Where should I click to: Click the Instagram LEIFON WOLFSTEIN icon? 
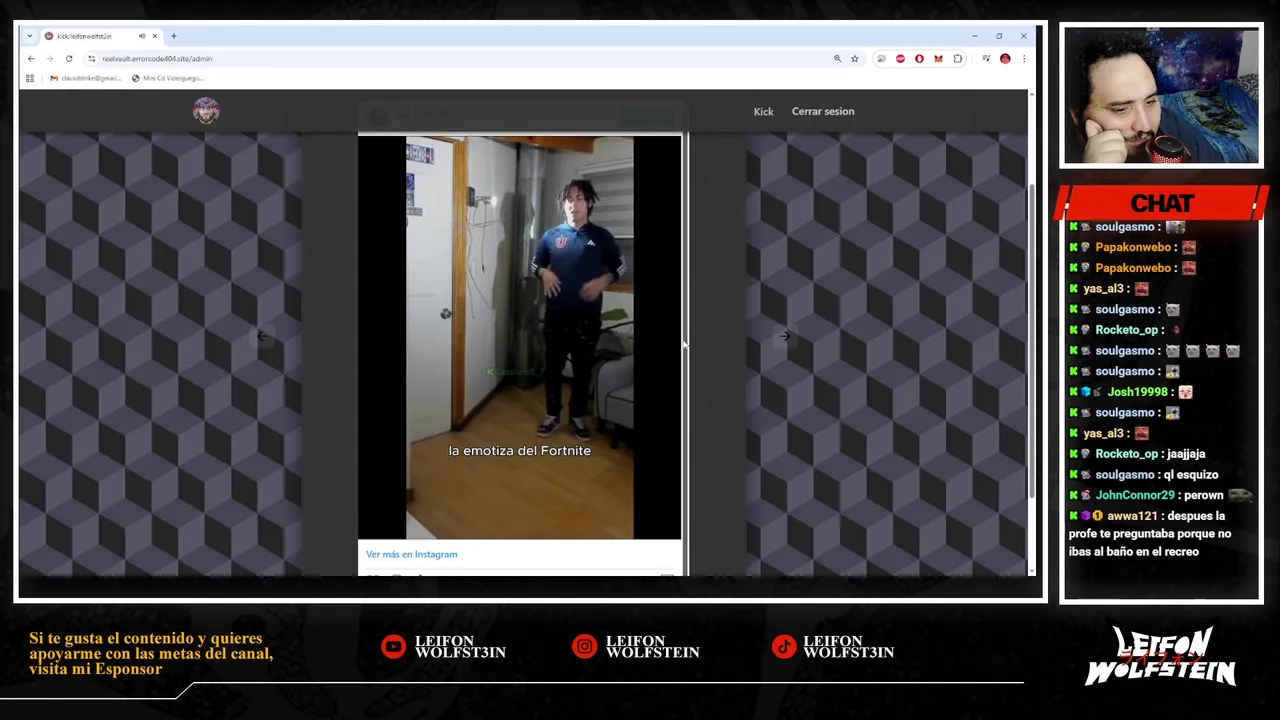click(584, 647)
